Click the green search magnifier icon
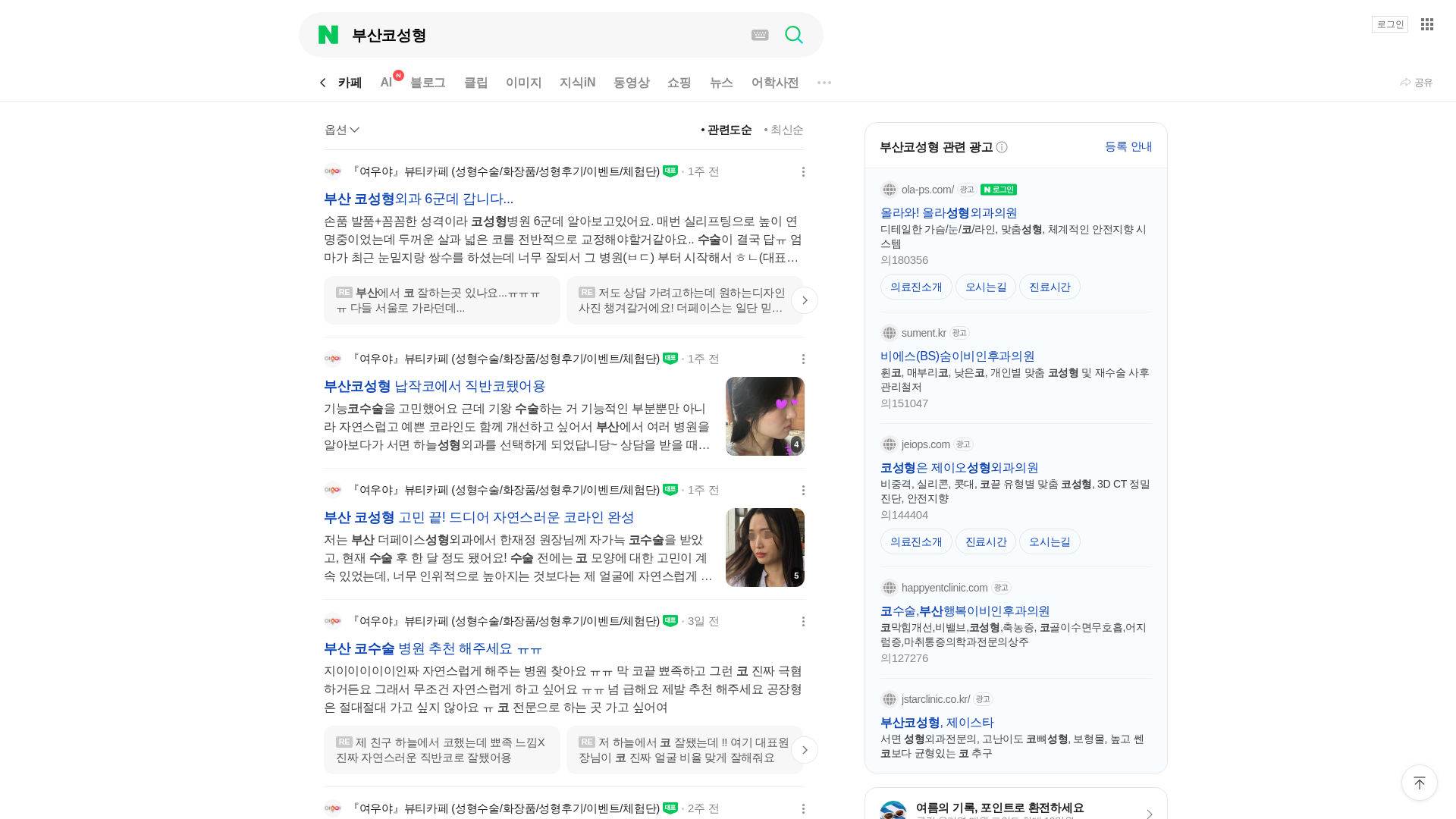Image resolution: width=1456 pixels, height=819 pixels. point(794,35)
